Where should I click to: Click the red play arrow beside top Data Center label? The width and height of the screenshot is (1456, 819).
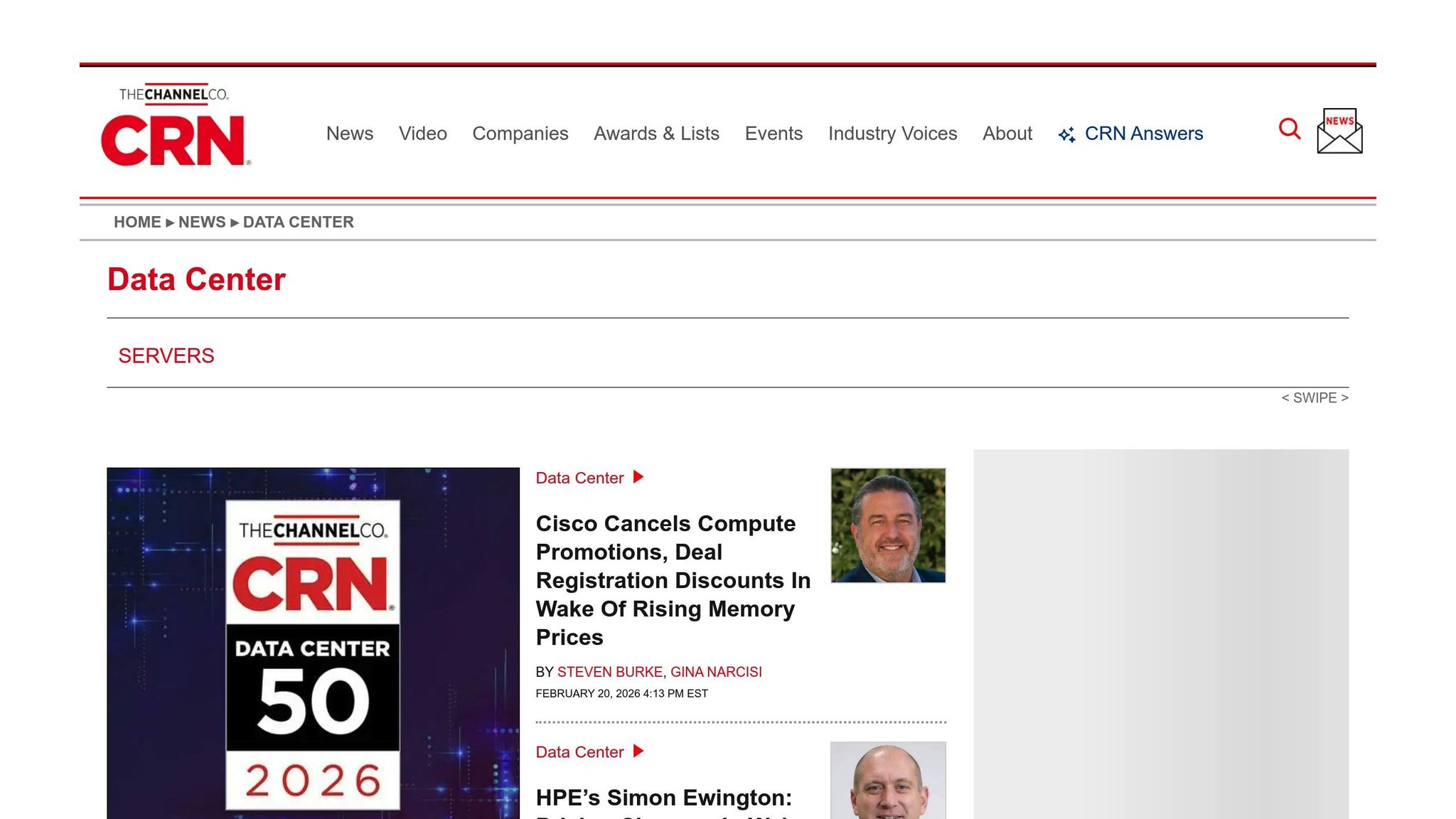(638, 477)
